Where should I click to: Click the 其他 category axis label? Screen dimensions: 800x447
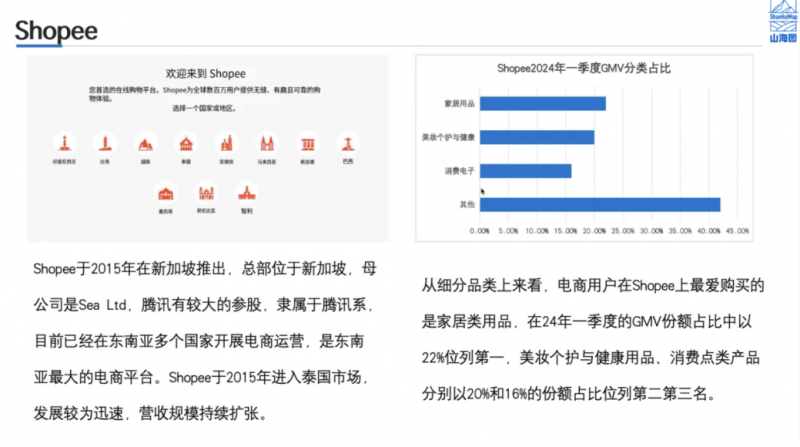(x=467, y=205)
